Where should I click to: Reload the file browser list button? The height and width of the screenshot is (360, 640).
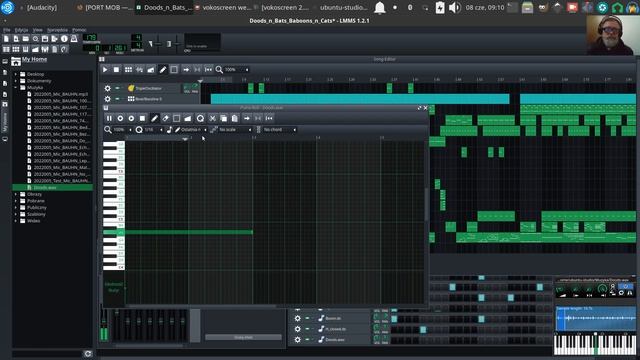(x=88, y=354)
